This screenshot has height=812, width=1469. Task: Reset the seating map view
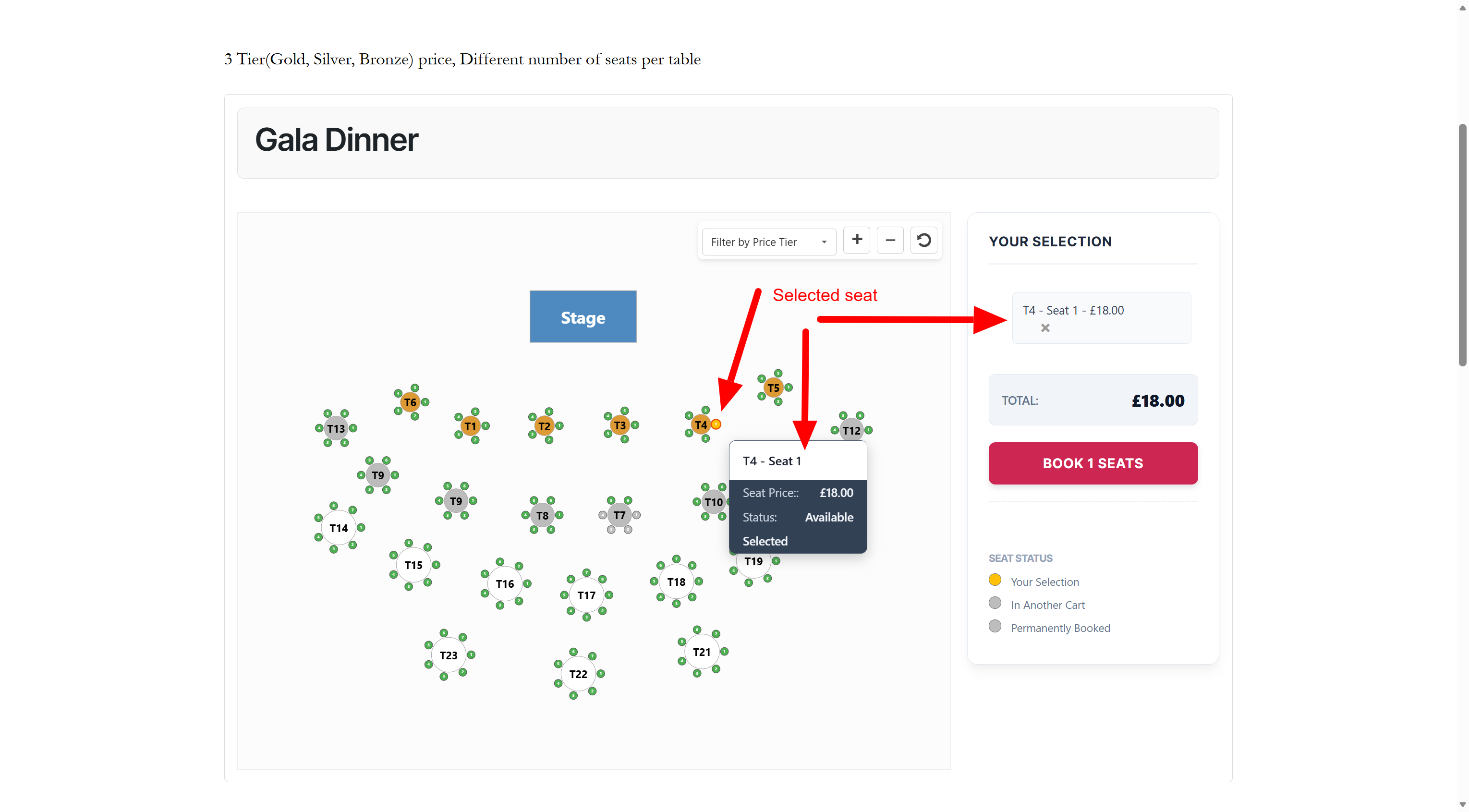pyautogui.click(x=924, y=240)
